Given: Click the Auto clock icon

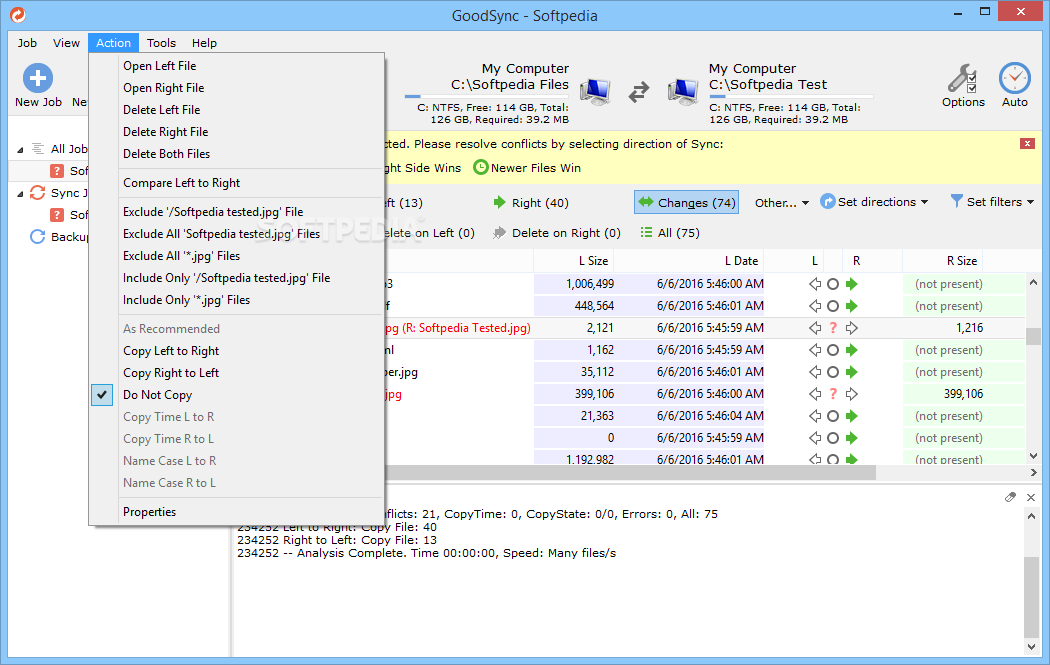Looking at the screenshot, I should pos(1015,78).
